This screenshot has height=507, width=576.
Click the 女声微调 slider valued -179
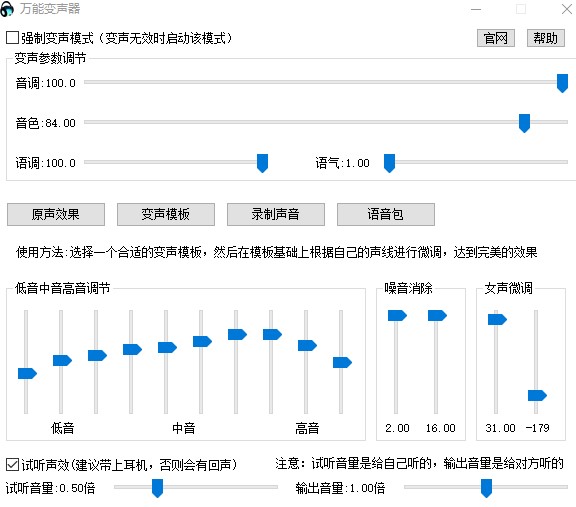pyautogui.click(x=537, y=395)
